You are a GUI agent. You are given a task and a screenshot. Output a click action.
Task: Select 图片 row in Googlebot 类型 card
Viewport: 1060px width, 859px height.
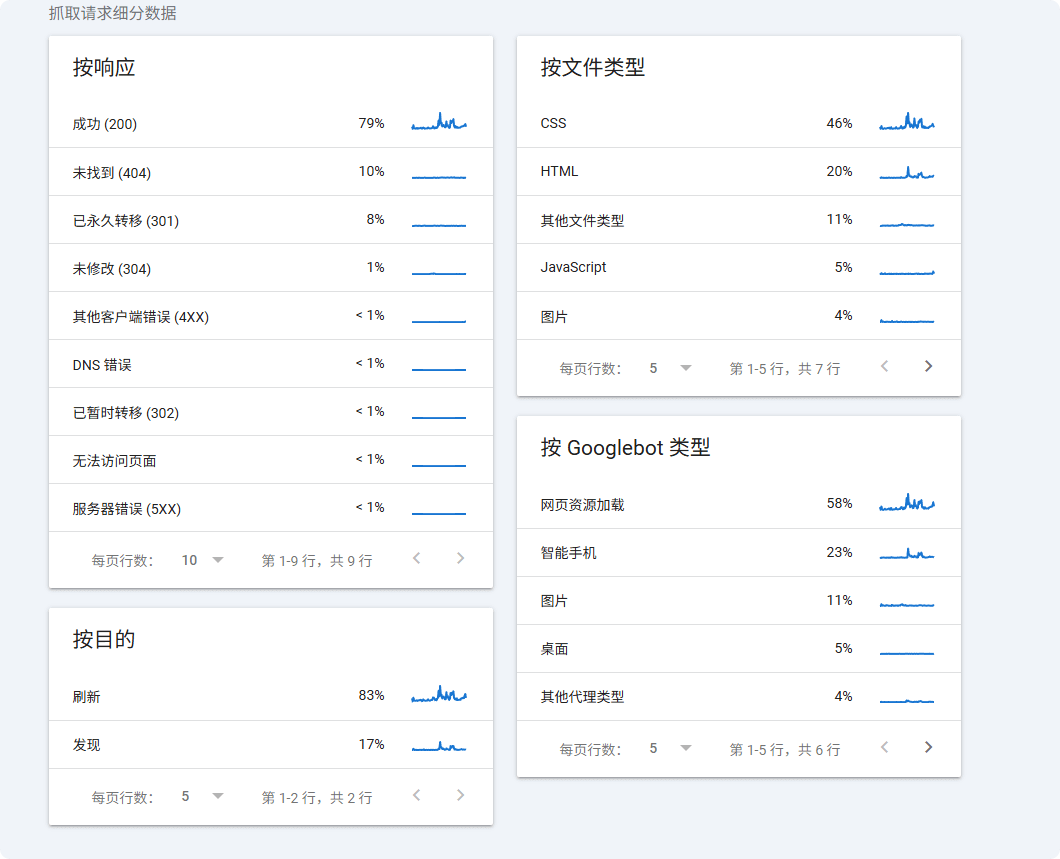point(738,601)
